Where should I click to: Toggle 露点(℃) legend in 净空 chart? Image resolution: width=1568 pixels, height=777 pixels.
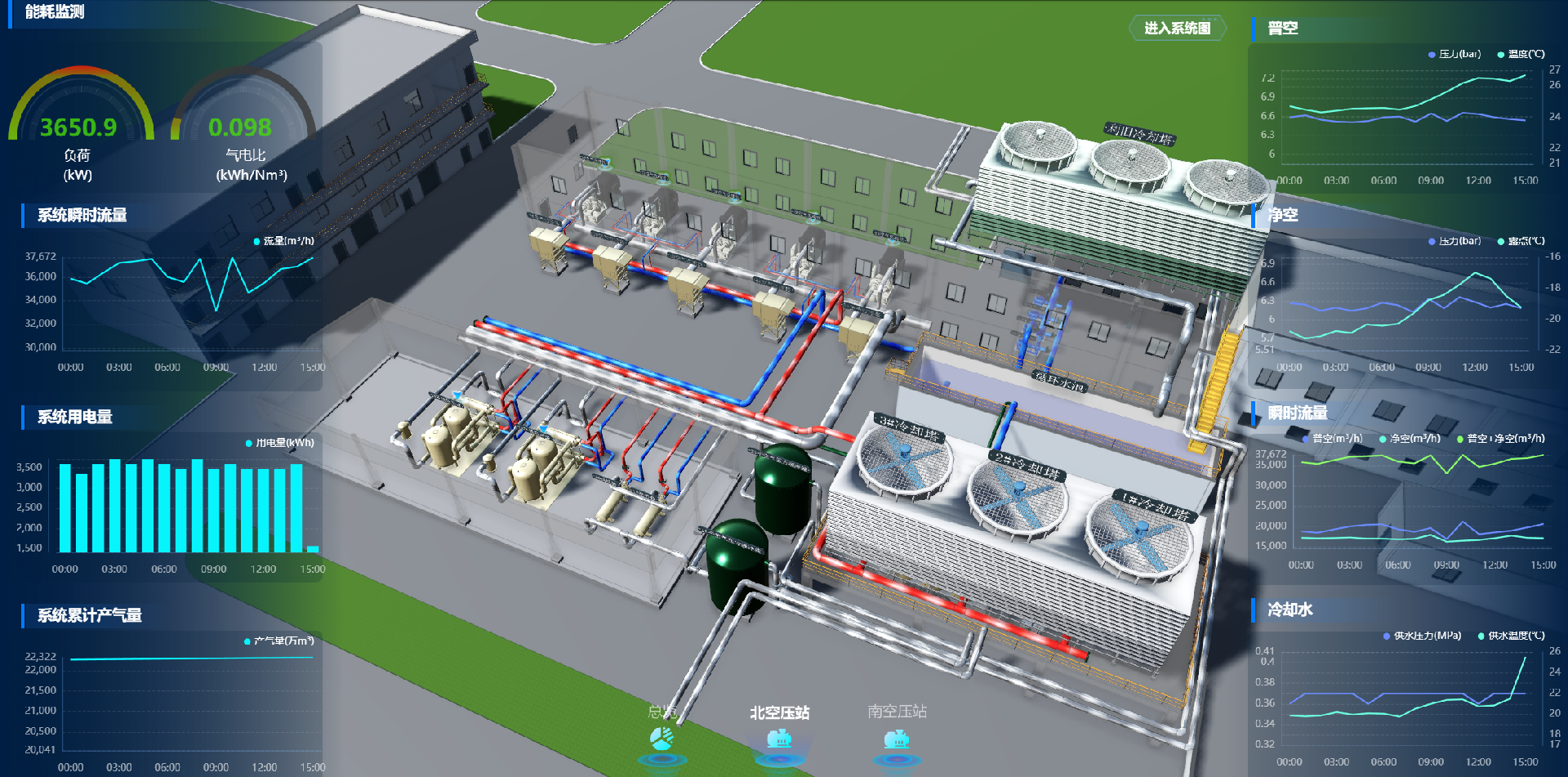click(x=1521, y=241)
